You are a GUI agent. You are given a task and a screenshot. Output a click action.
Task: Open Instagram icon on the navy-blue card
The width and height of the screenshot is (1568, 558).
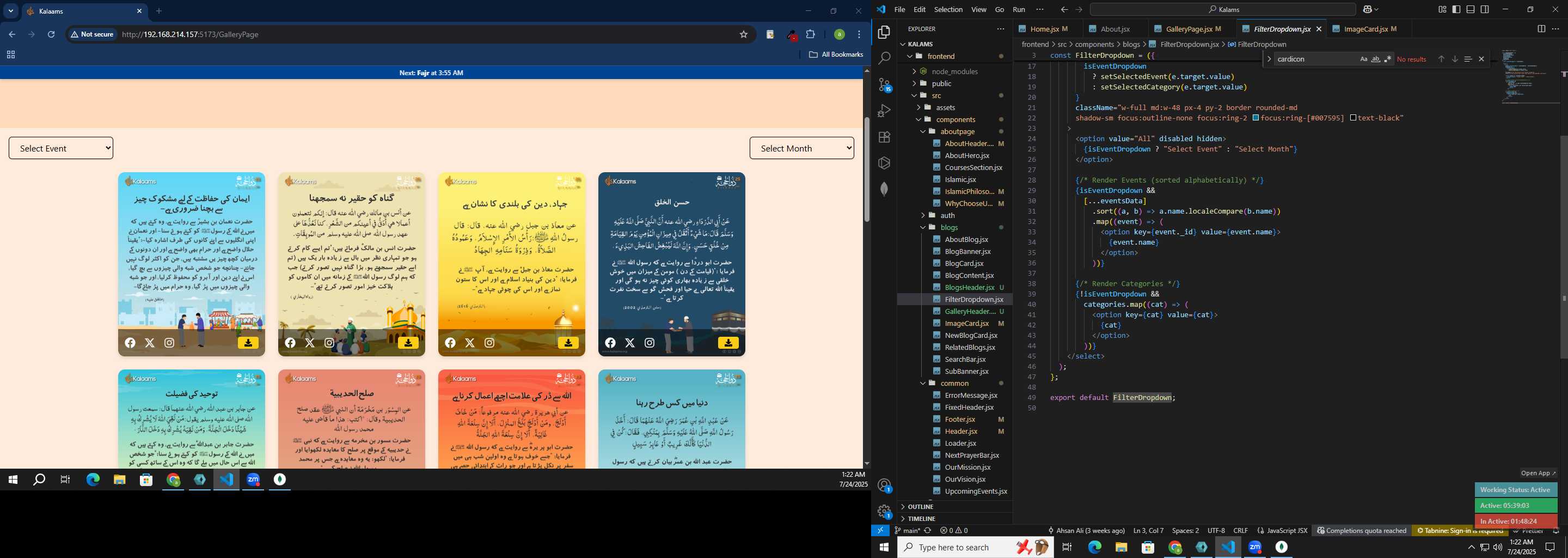[650, 343]
